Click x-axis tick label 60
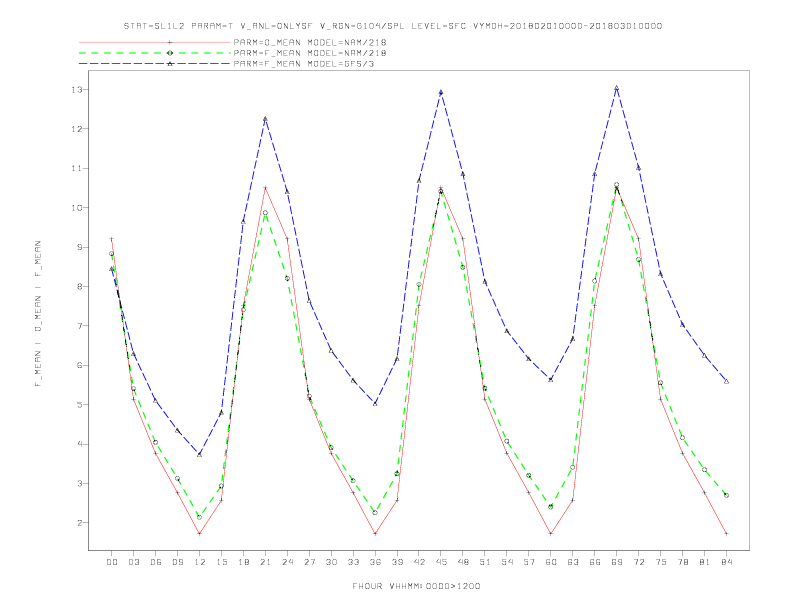The image size is (792, 612). [551, 562]
